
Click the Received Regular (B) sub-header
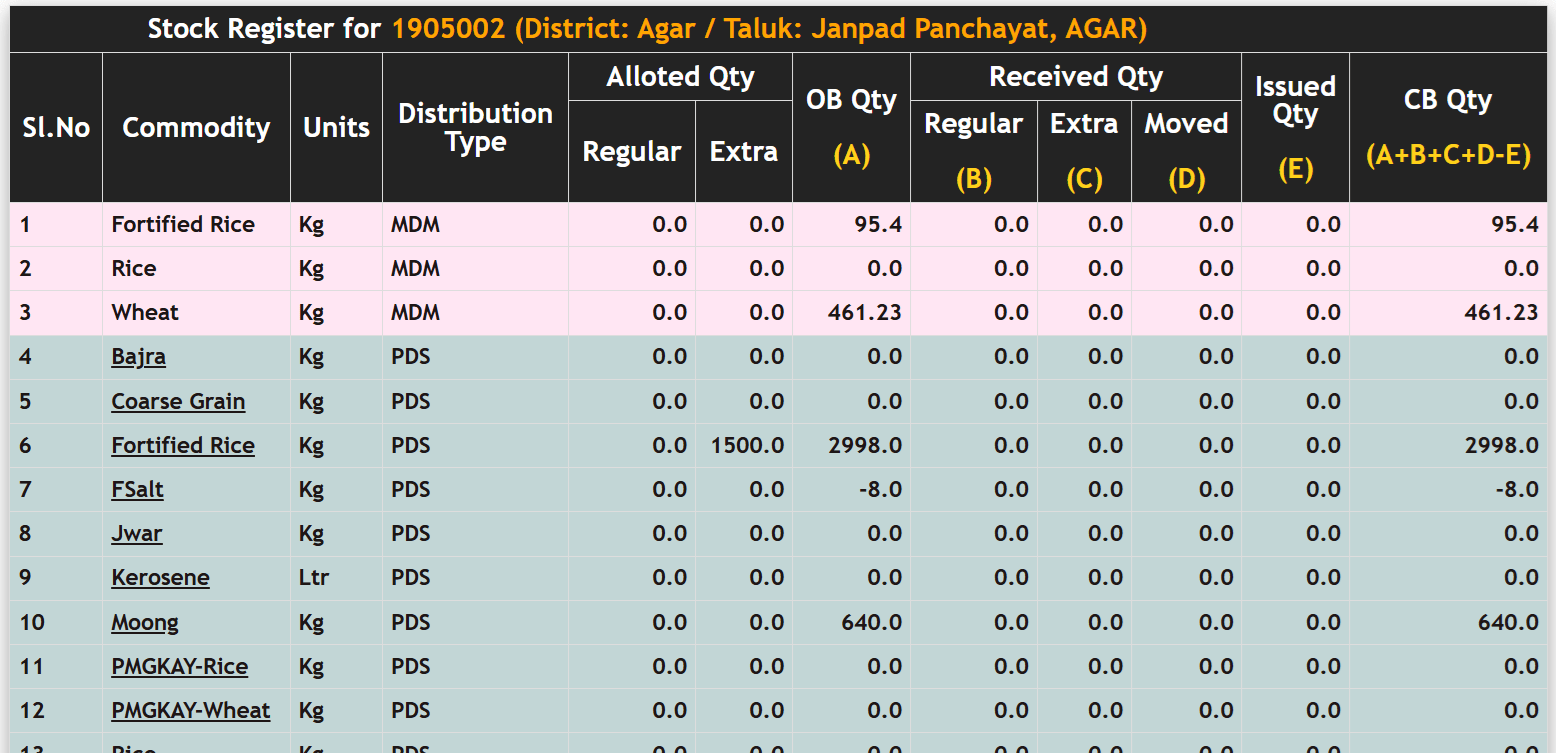coord(973,151)
